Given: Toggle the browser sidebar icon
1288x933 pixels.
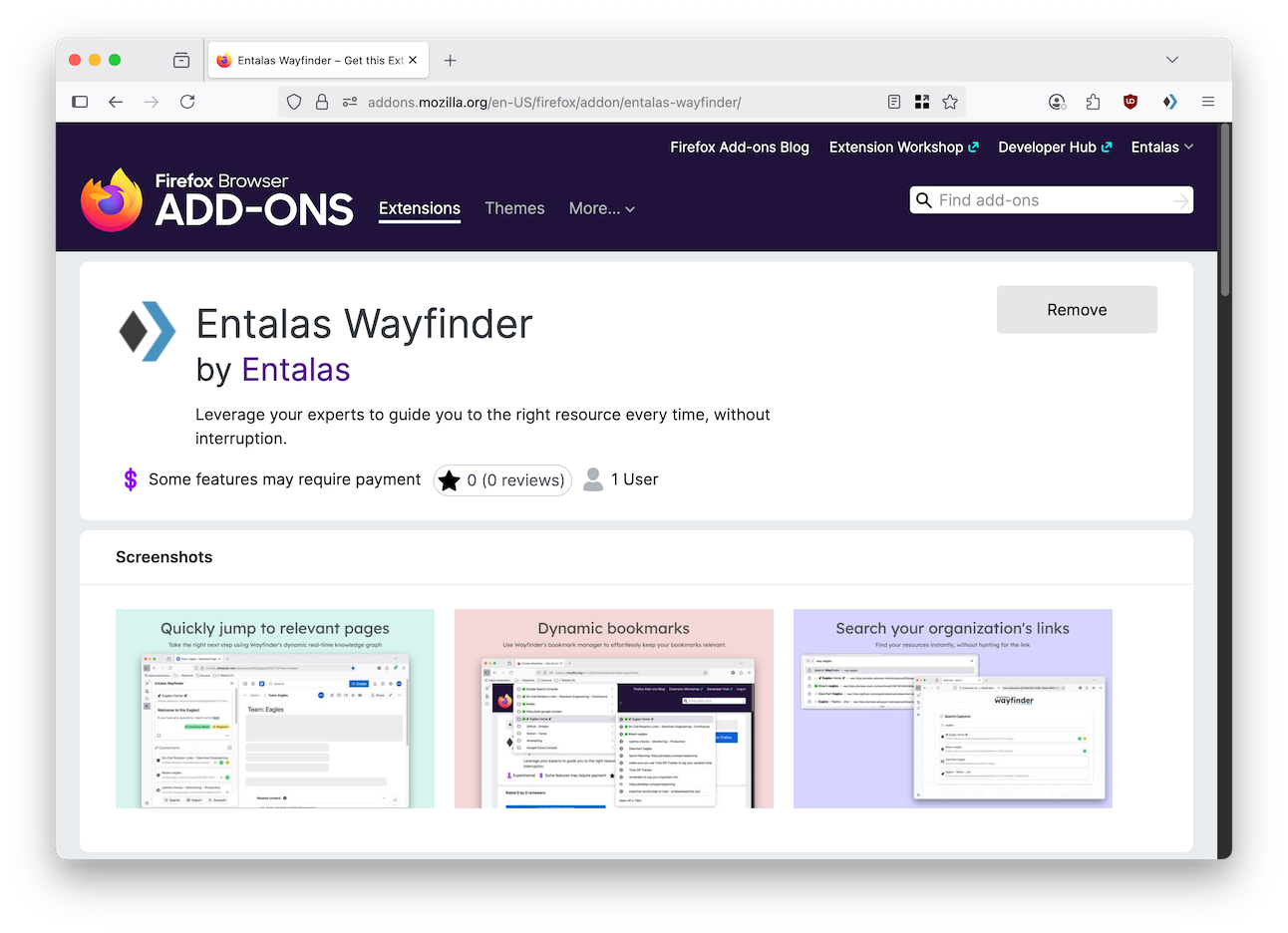Looking at the screenshot, I should tap(80, 101).
